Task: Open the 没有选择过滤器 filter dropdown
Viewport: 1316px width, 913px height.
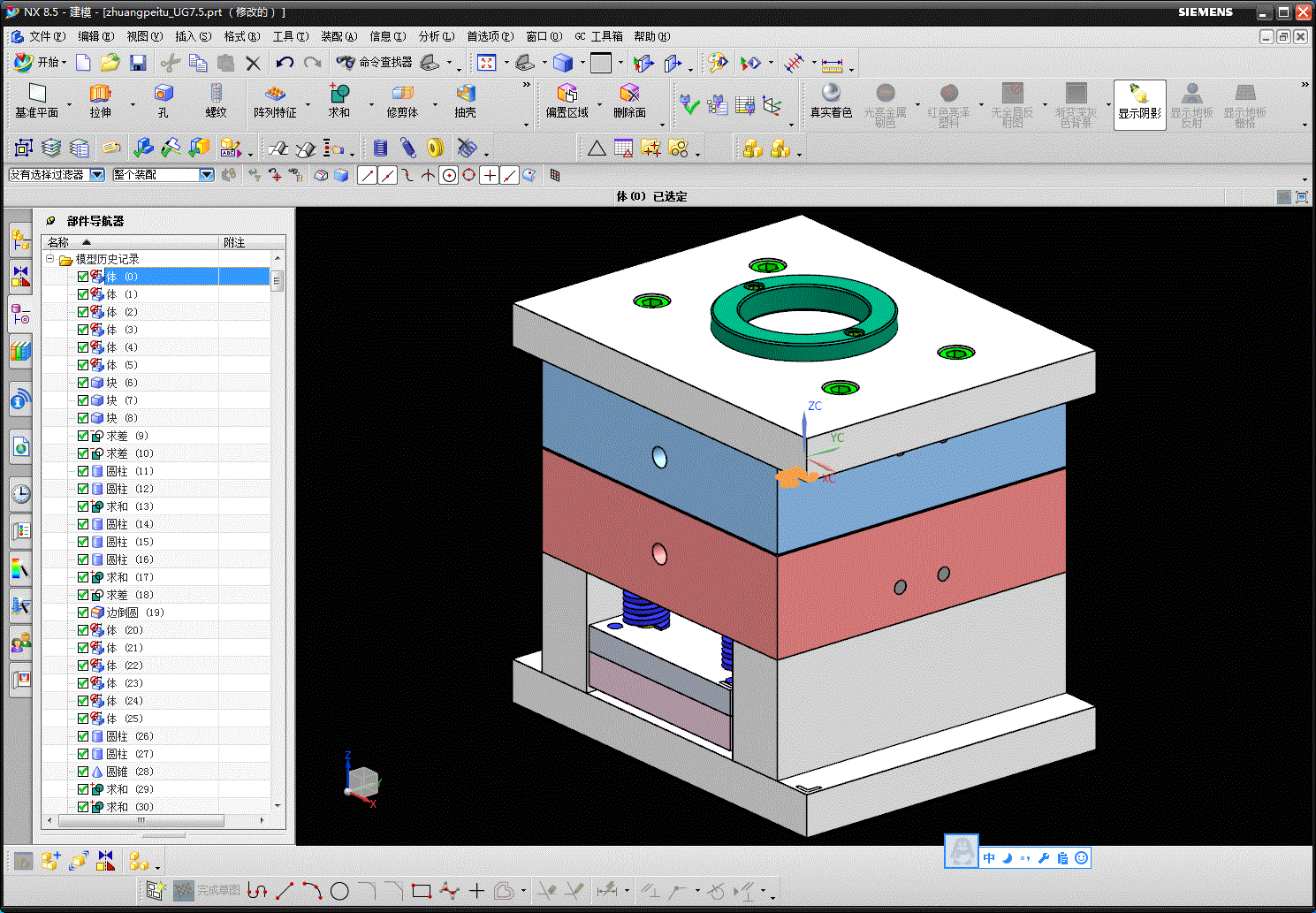Action: pyautogui.click(x=97, y=175)
